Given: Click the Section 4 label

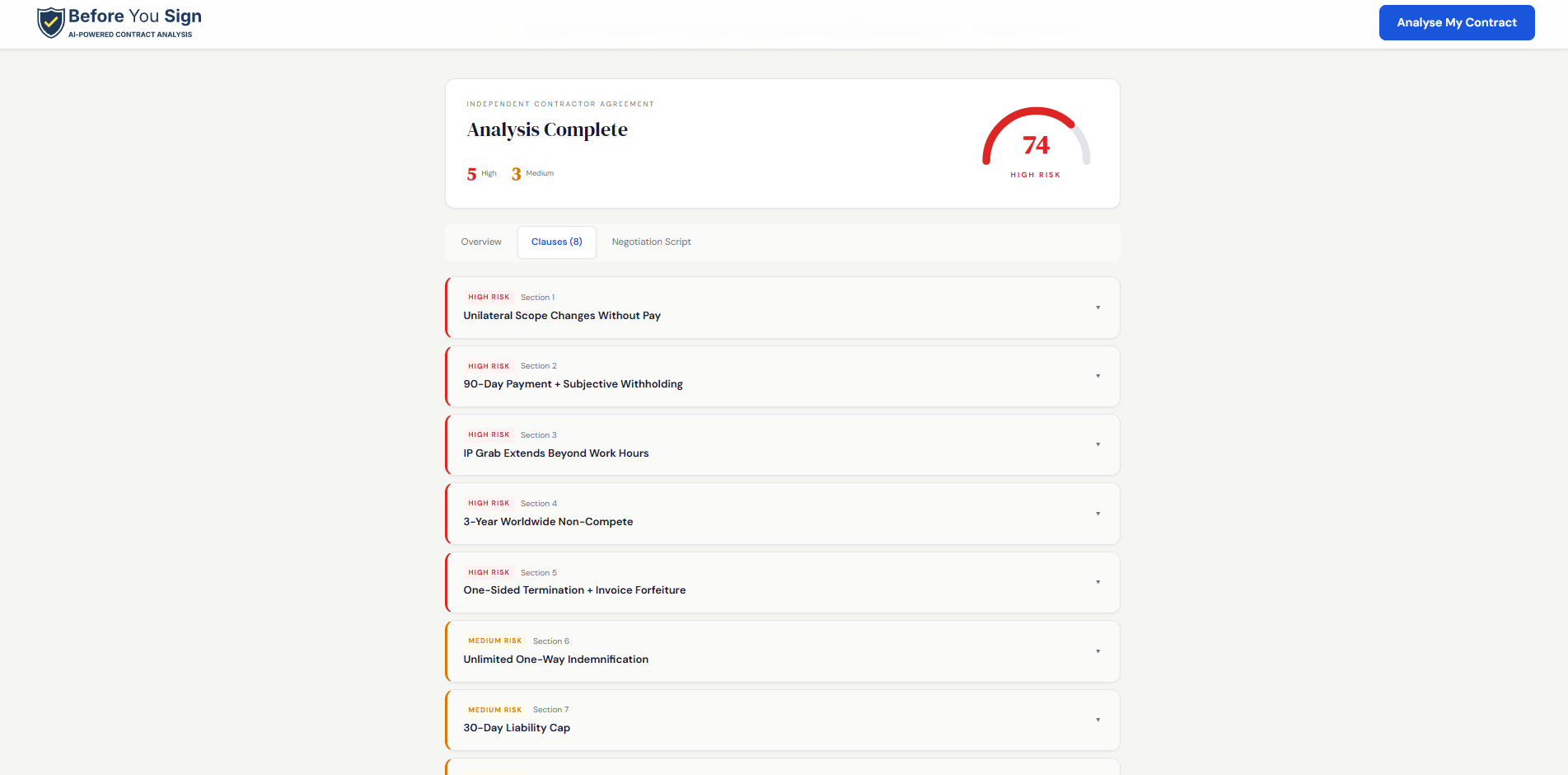Looking at the screenshot, I should [538, 503].
